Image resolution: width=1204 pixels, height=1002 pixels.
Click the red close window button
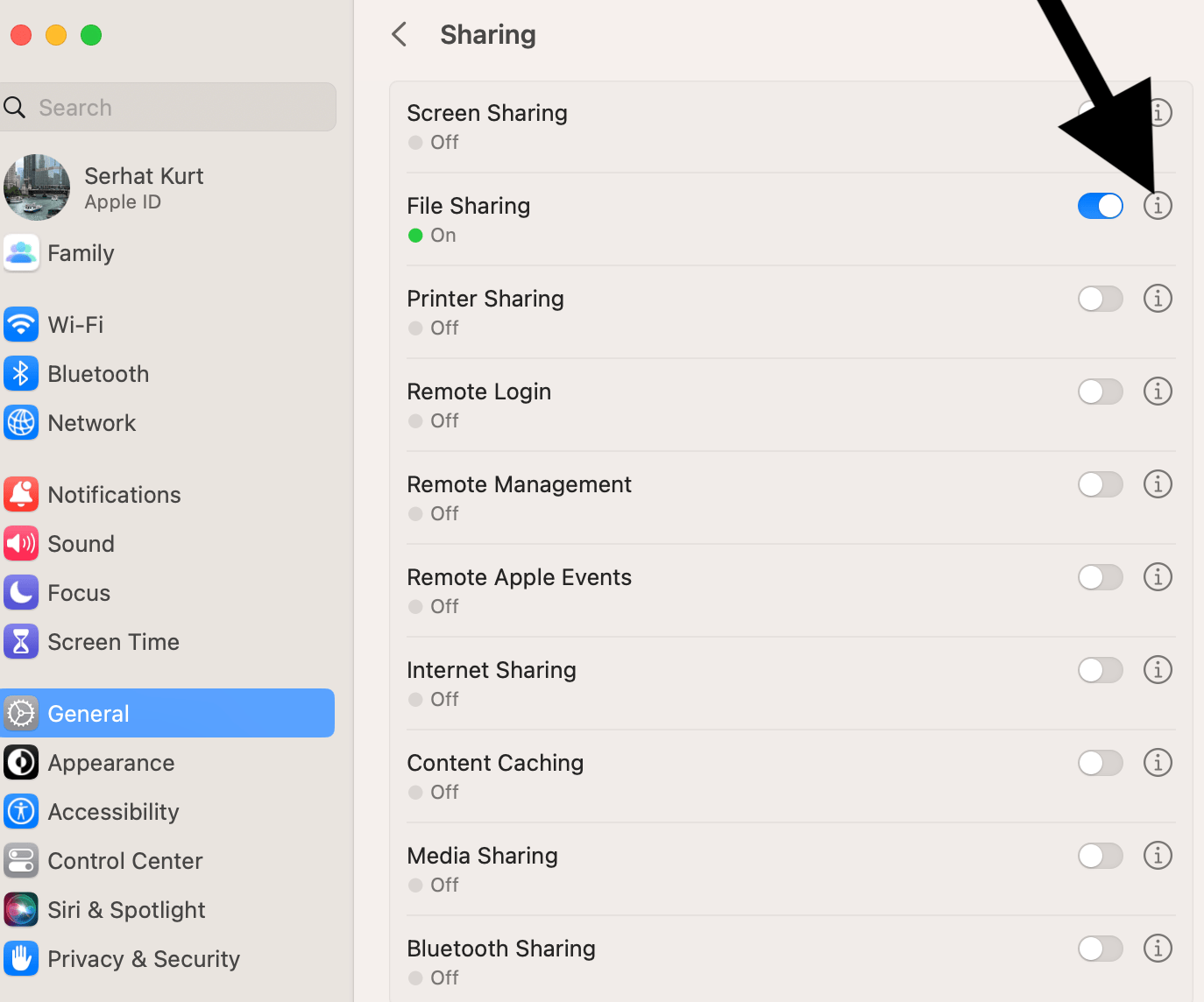[x=21, y=35]
